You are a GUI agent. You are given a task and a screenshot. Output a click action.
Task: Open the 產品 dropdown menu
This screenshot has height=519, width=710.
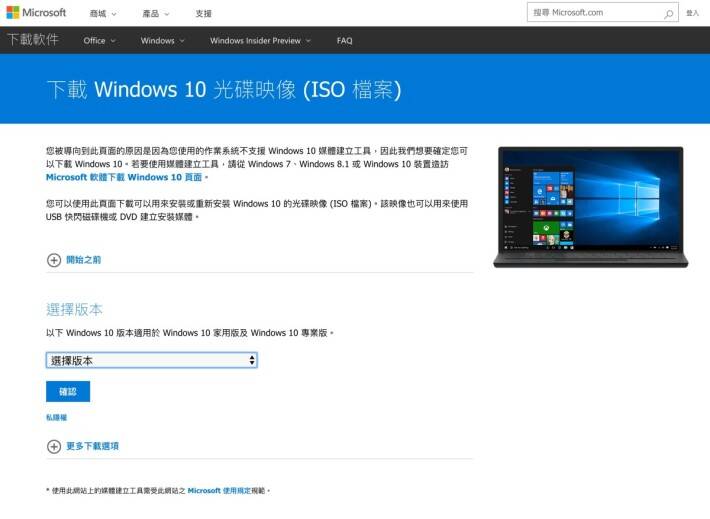[156, 14]
